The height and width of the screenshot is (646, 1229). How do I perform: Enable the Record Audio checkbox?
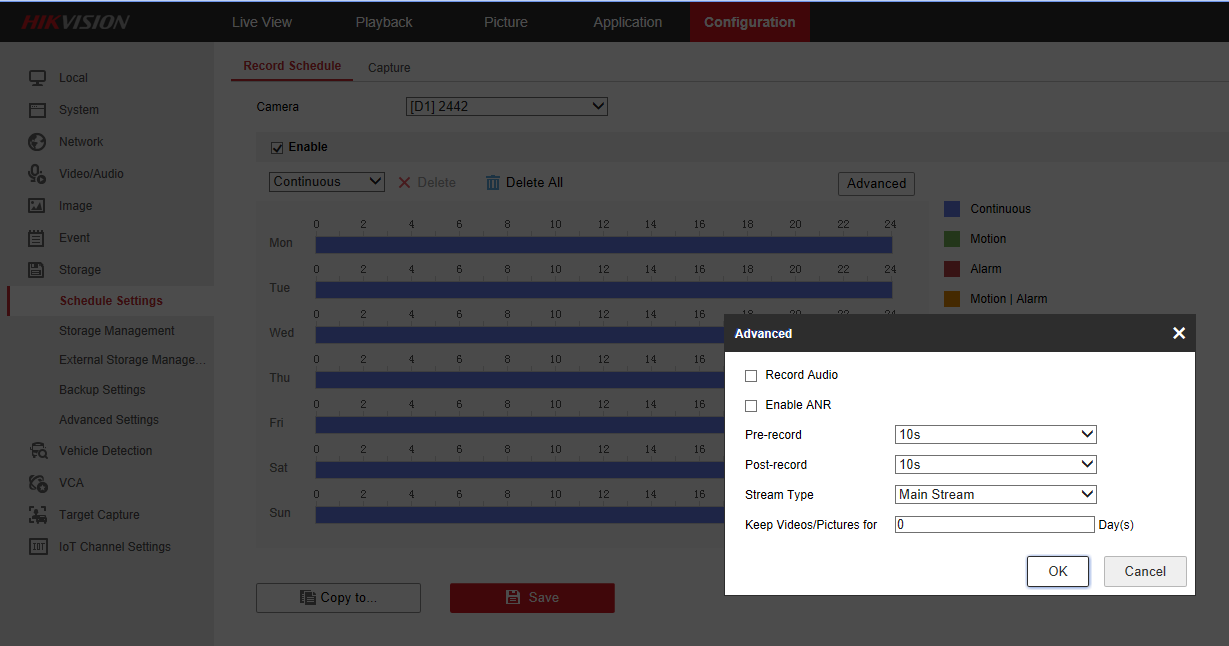coord(751,376)
